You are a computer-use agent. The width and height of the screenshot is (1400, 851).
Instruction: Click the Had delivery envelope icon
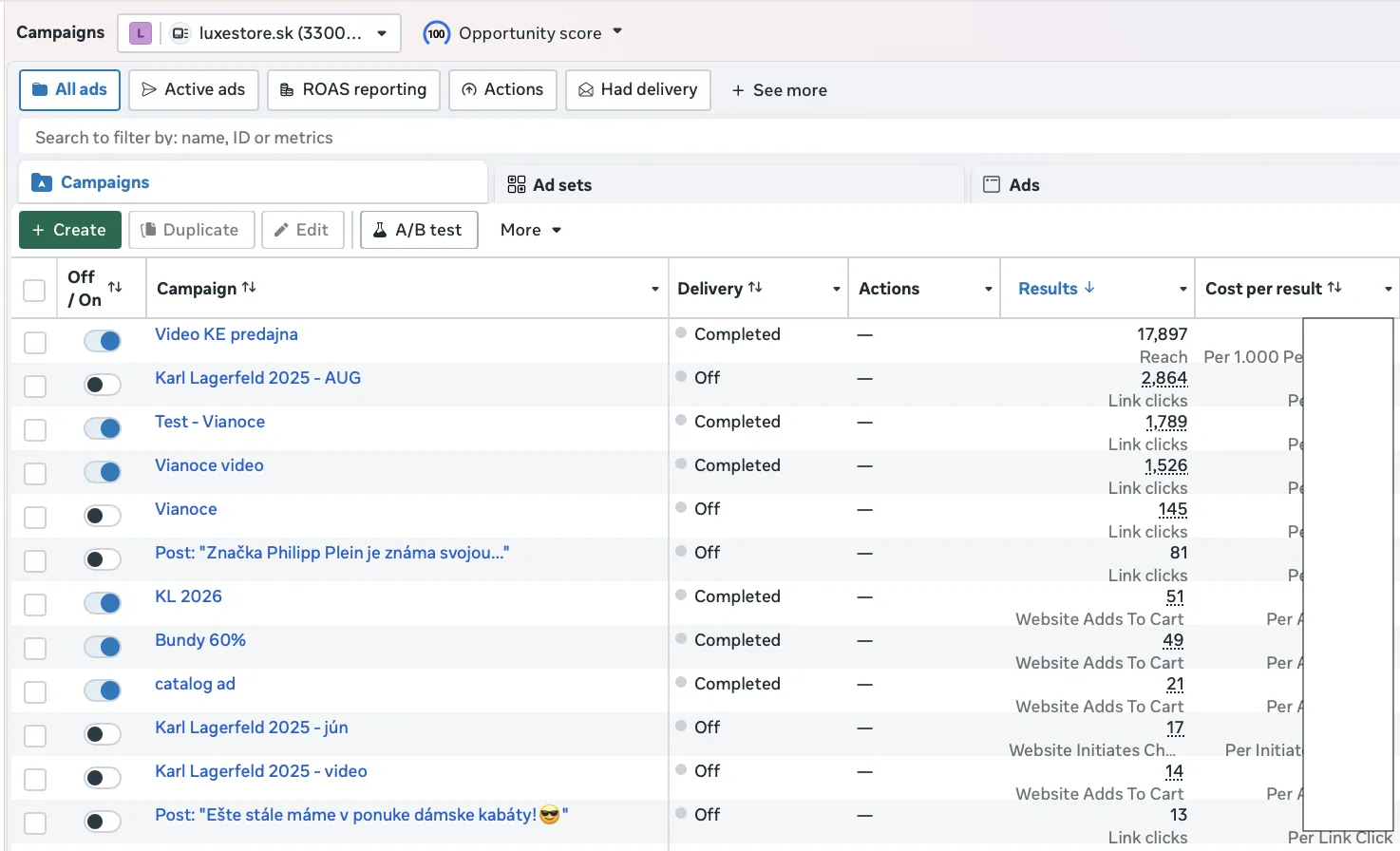pyautogui.click(x=586, y=90)
